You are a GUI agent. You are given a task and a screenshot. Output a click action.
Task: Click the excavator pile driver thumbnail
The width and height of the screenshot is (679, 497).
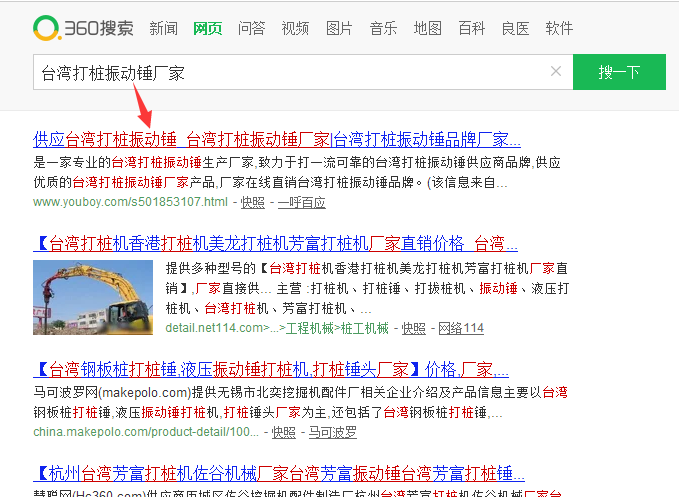tap(93, 297)
